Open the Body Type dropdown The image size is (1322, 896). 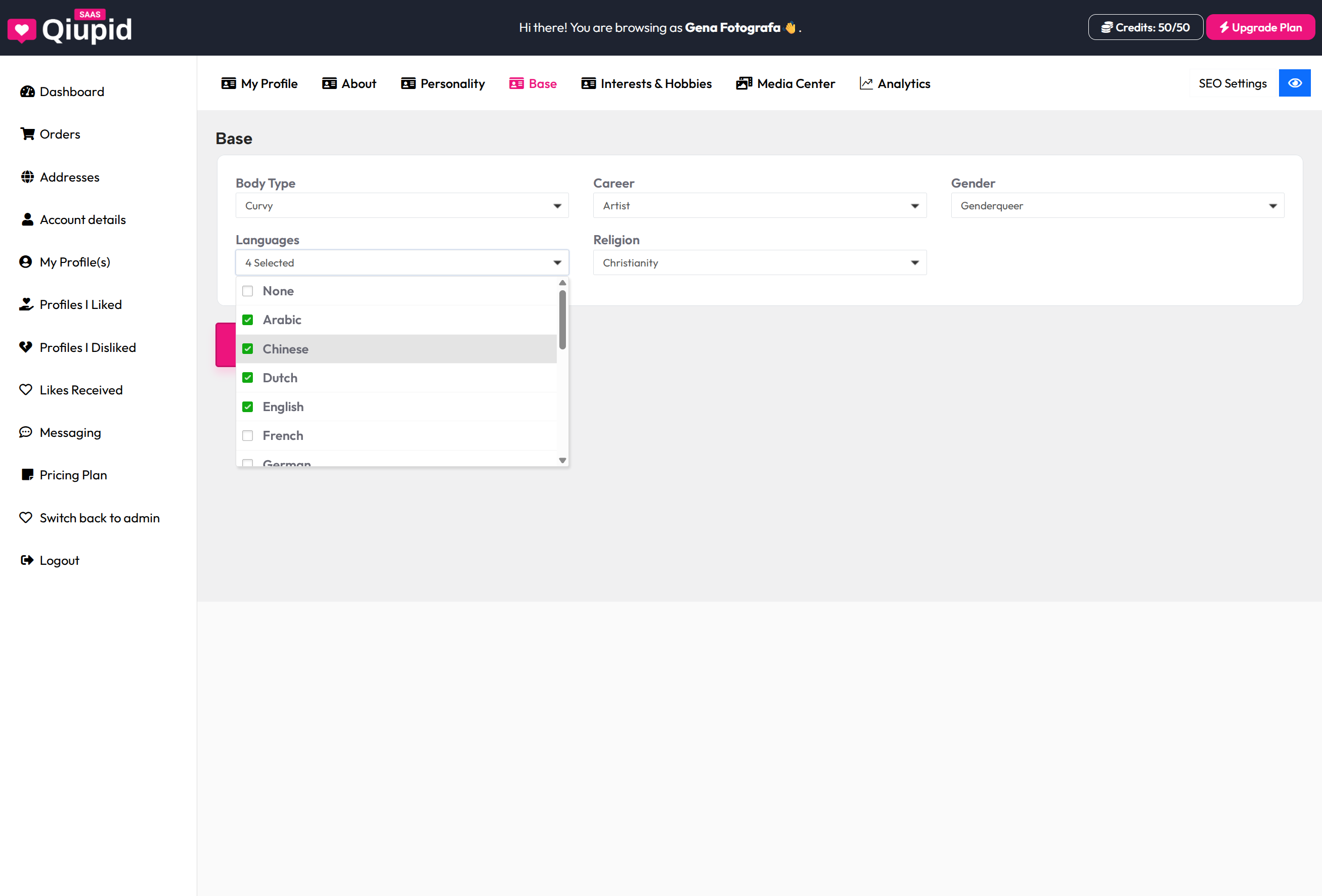click(x=402, y=206)
